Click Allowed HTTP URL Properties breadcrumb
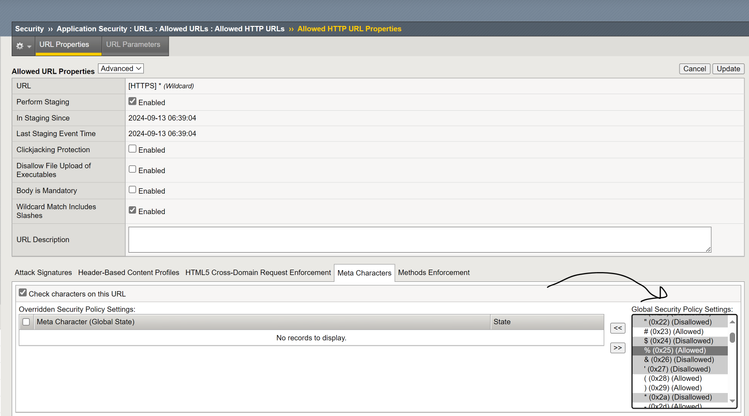This screenshot has width=749, height=416. coord(349,29)
